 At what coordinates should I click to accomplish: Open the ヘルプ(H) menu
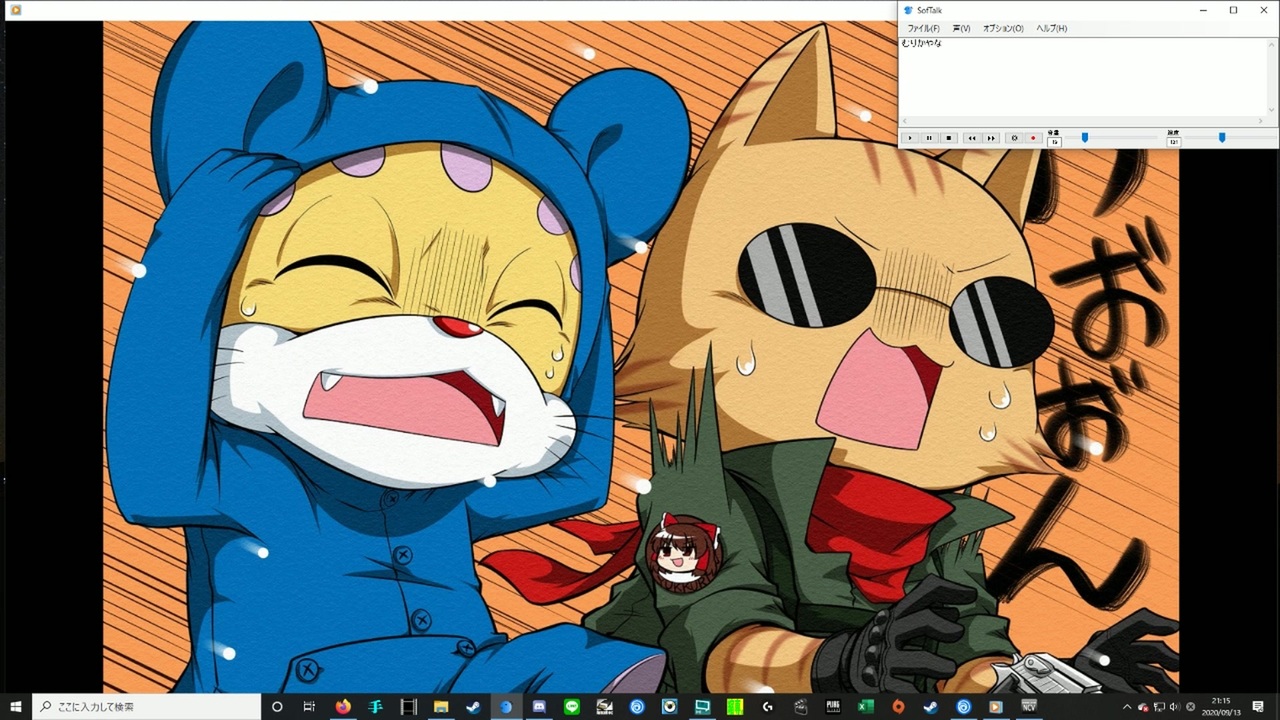1051,28
